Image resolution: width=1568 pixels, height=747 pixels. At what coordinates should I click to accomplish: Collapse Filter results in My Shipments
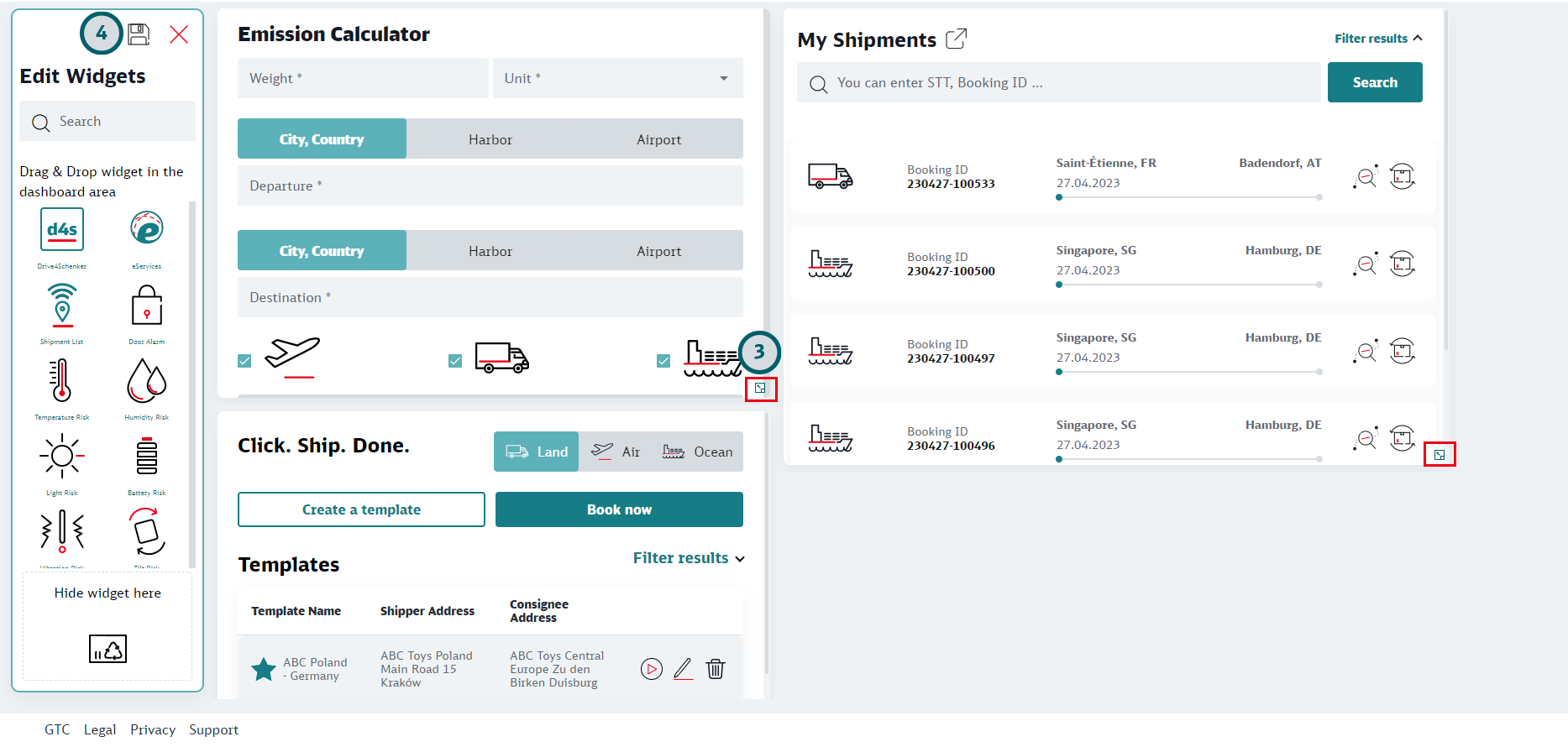click(1377, 39)
